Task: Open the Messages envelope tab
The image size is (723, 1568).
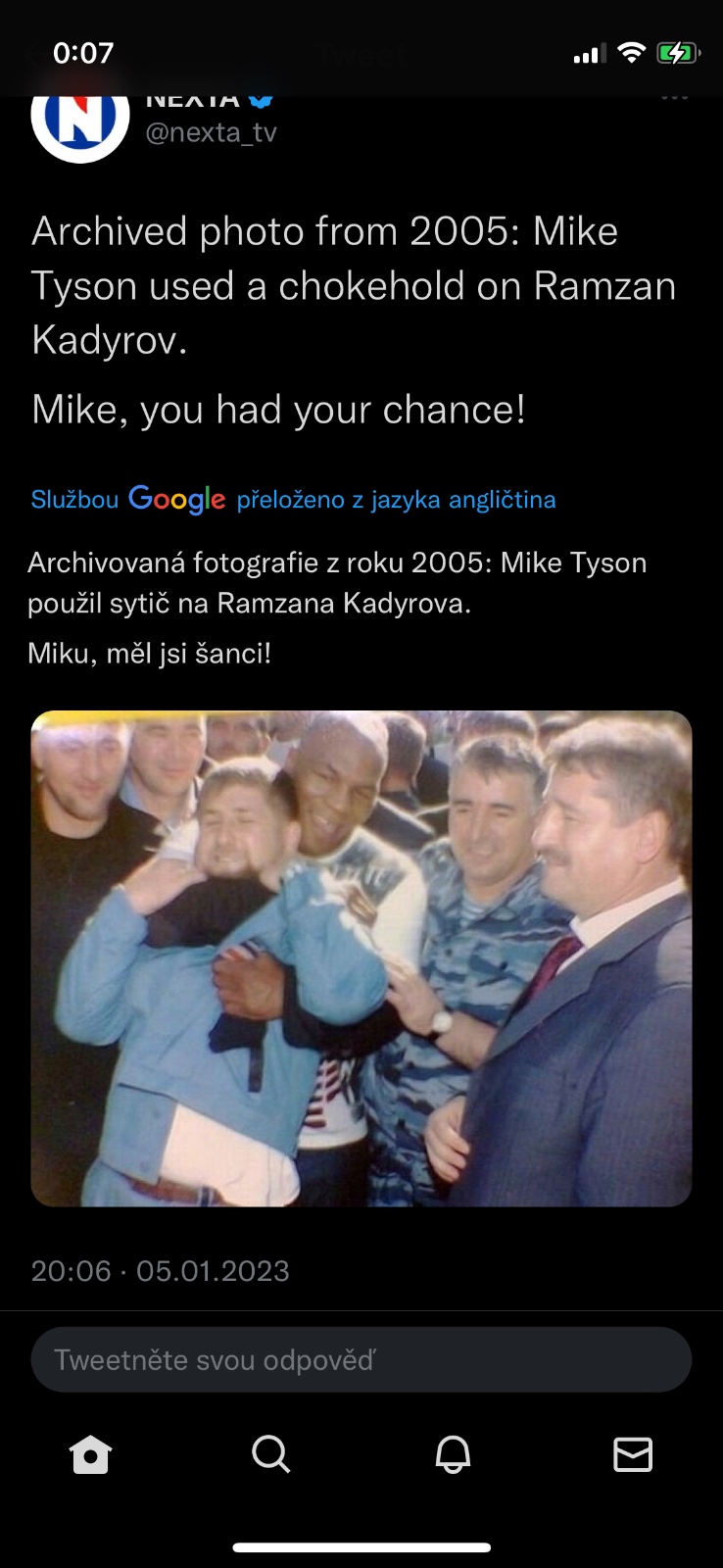Action: (x=633, y=1454)
